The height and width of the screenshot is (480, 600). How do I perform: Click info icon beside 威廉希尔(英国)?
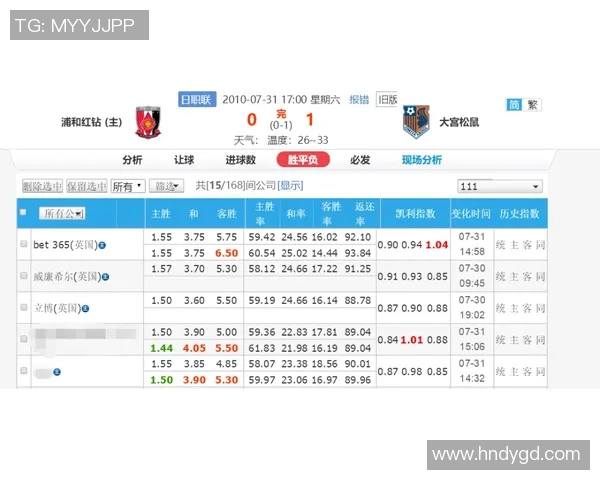click(104, 275)
